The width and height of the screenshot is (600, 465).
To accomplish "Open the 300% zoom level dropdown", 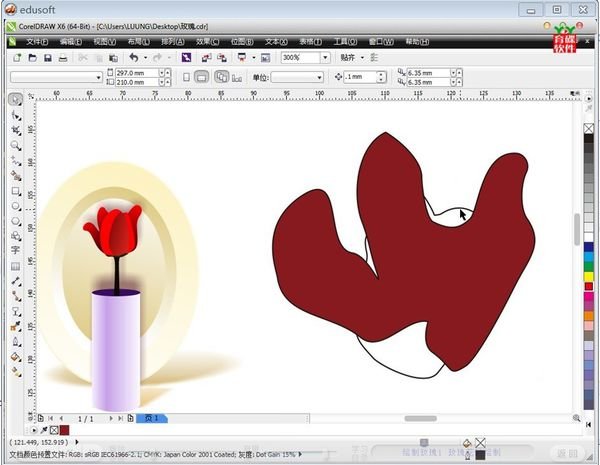I will point(326,58).
